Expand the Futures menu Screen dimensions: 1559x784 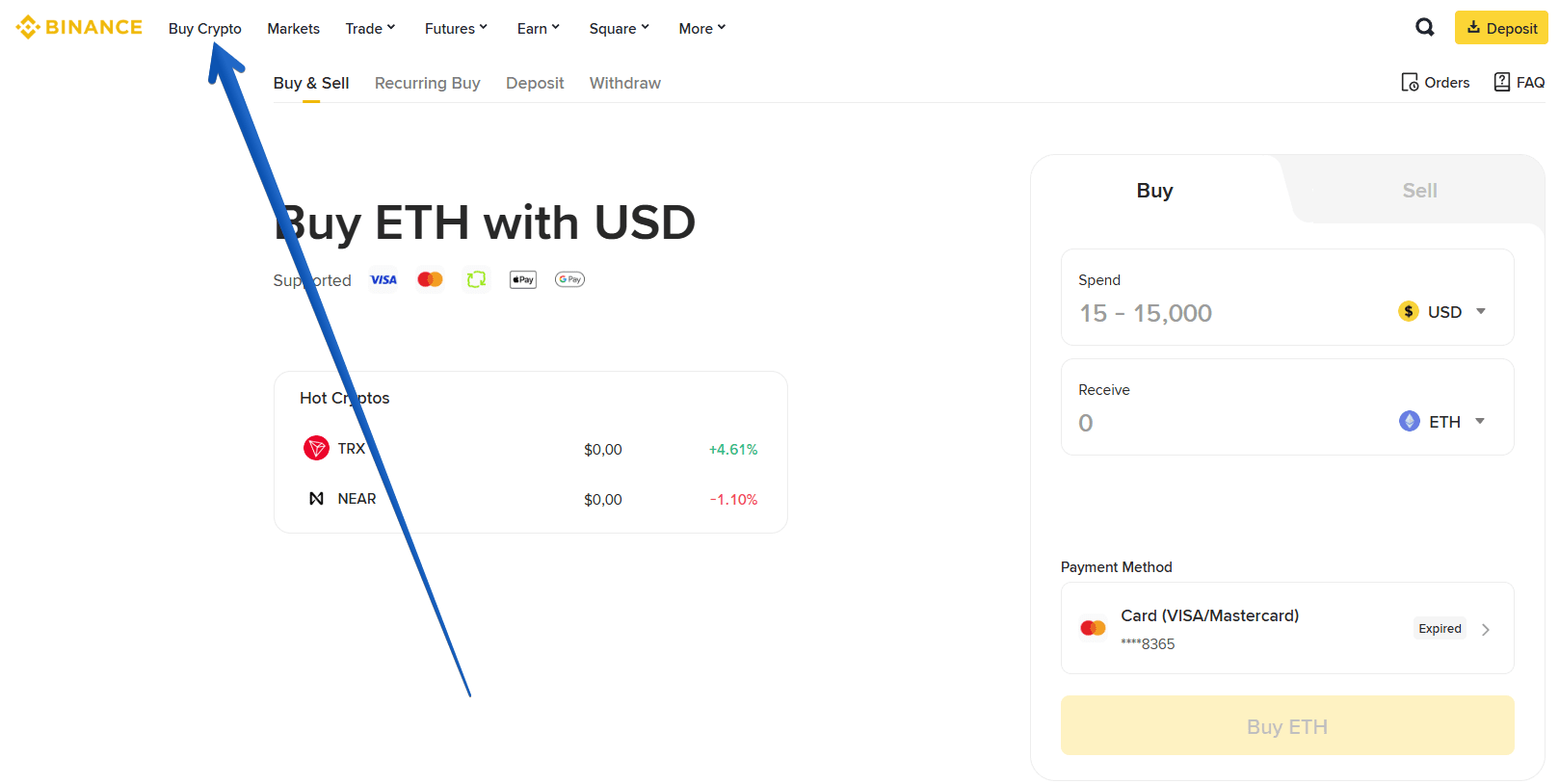(455, 28)
